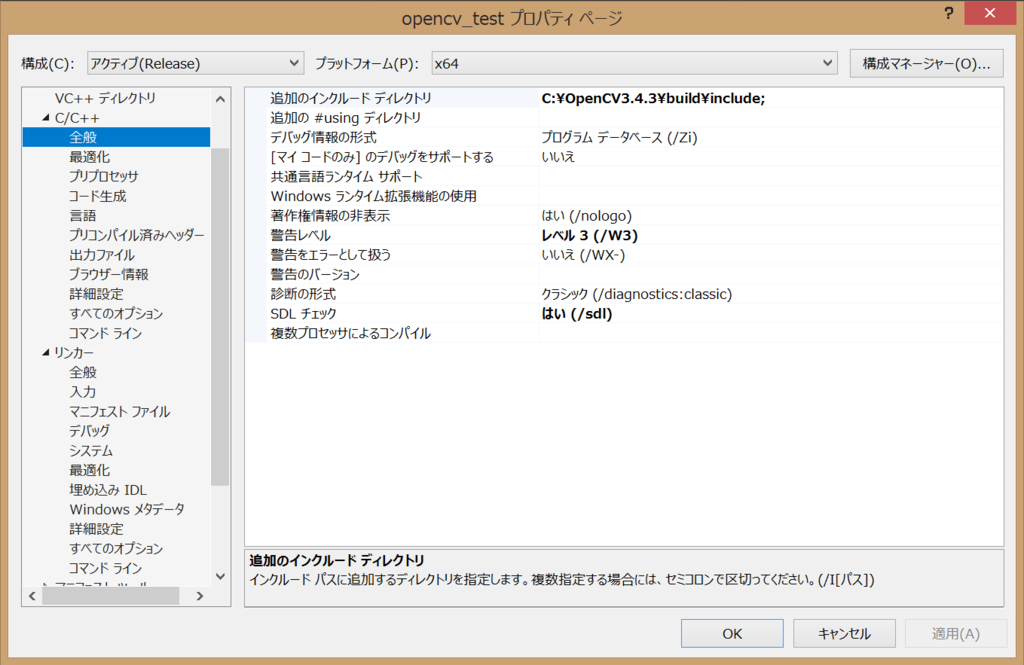Image resolution: width=1024 pixels, height=665 pixels.
Task: Click the tree scrollbar down arrow
Action: tap(220, 574)
